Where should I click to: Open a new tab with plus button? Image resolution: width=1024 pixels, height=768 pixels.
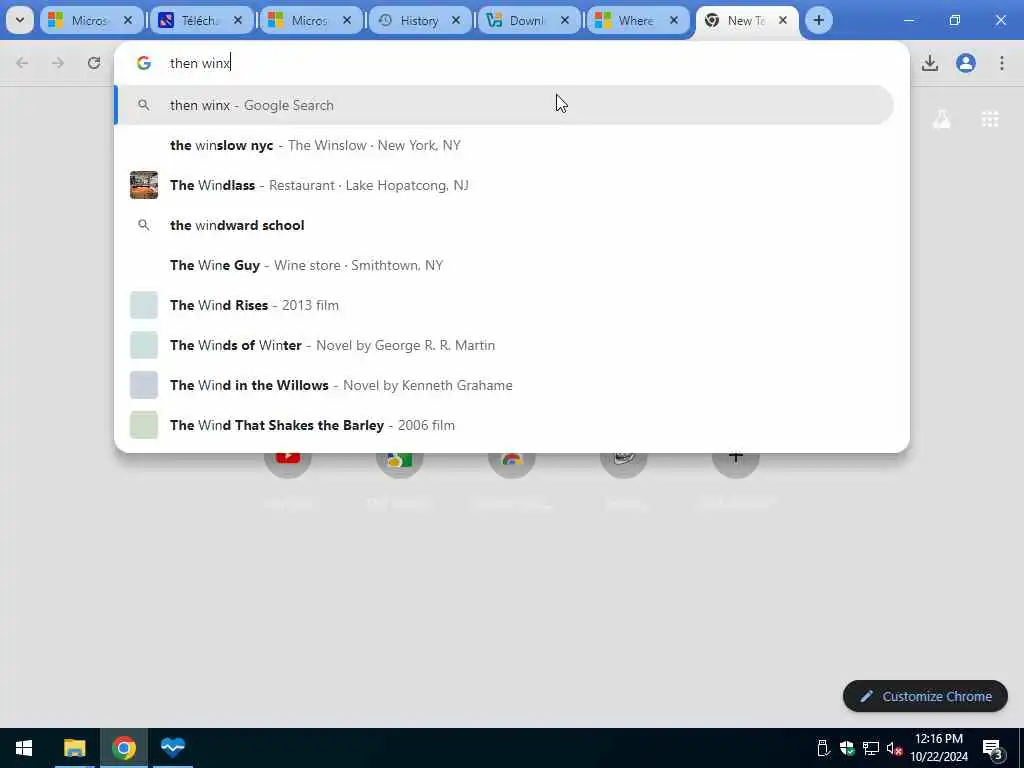point(818,20)
